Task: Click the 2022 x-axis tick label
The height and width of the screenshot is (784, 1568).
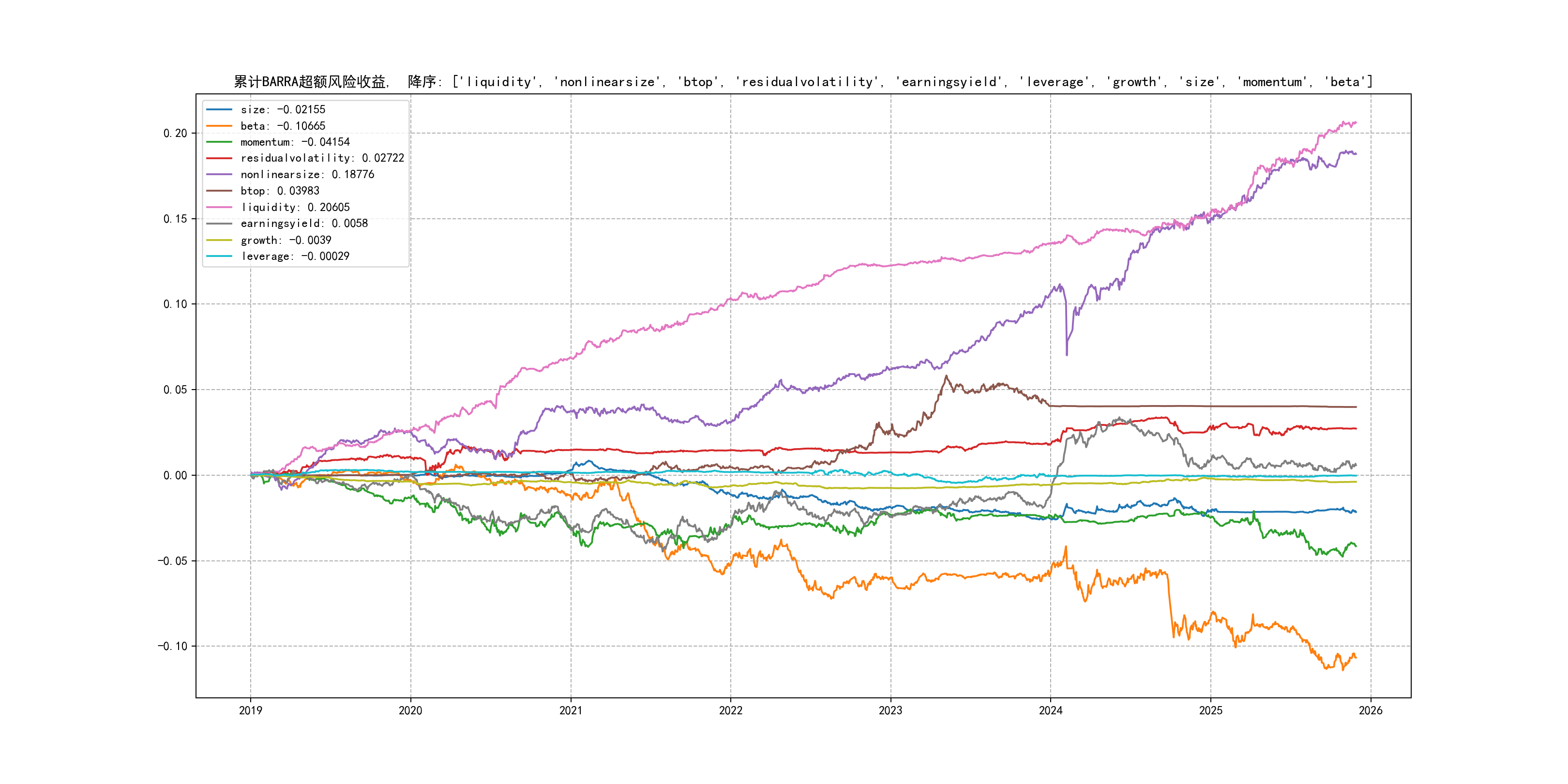Action: [x=730, y=710]
